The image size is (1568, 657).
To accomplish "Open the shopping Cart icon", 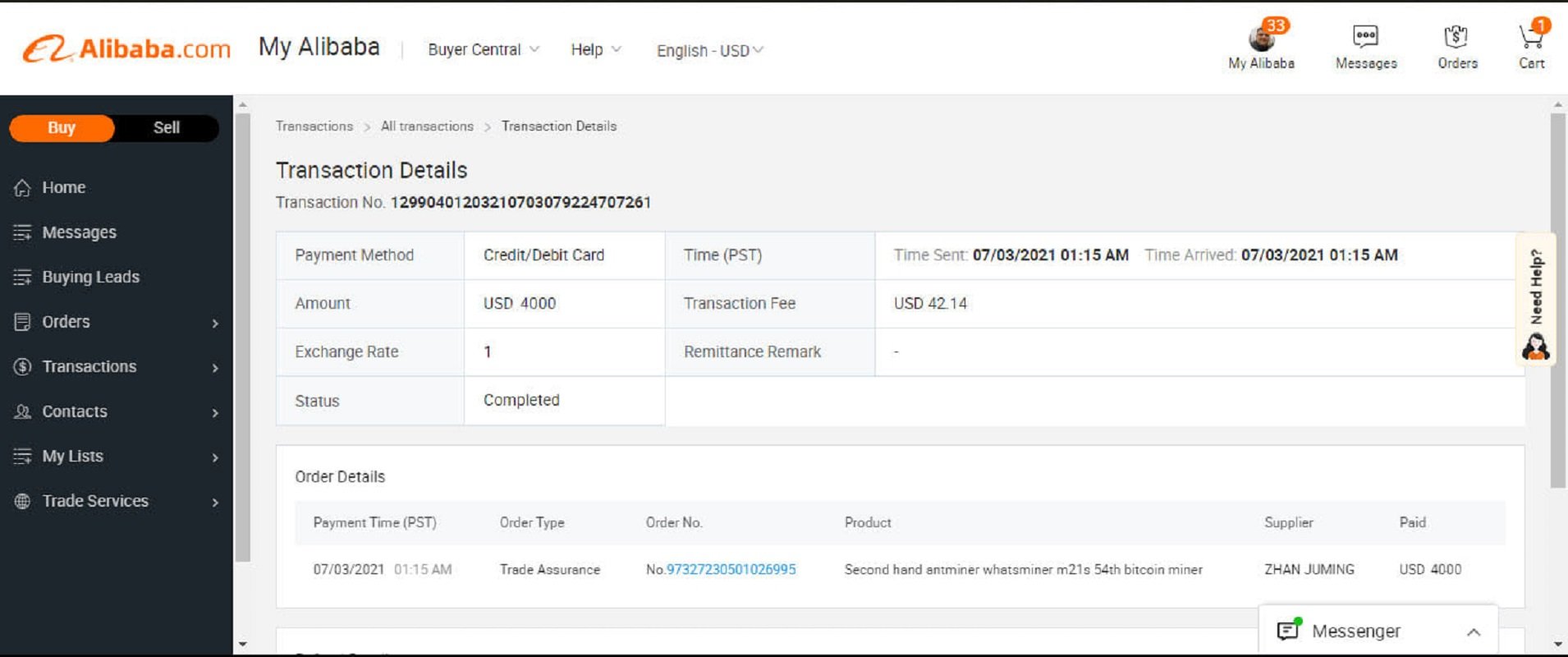I will [1530, 37].
